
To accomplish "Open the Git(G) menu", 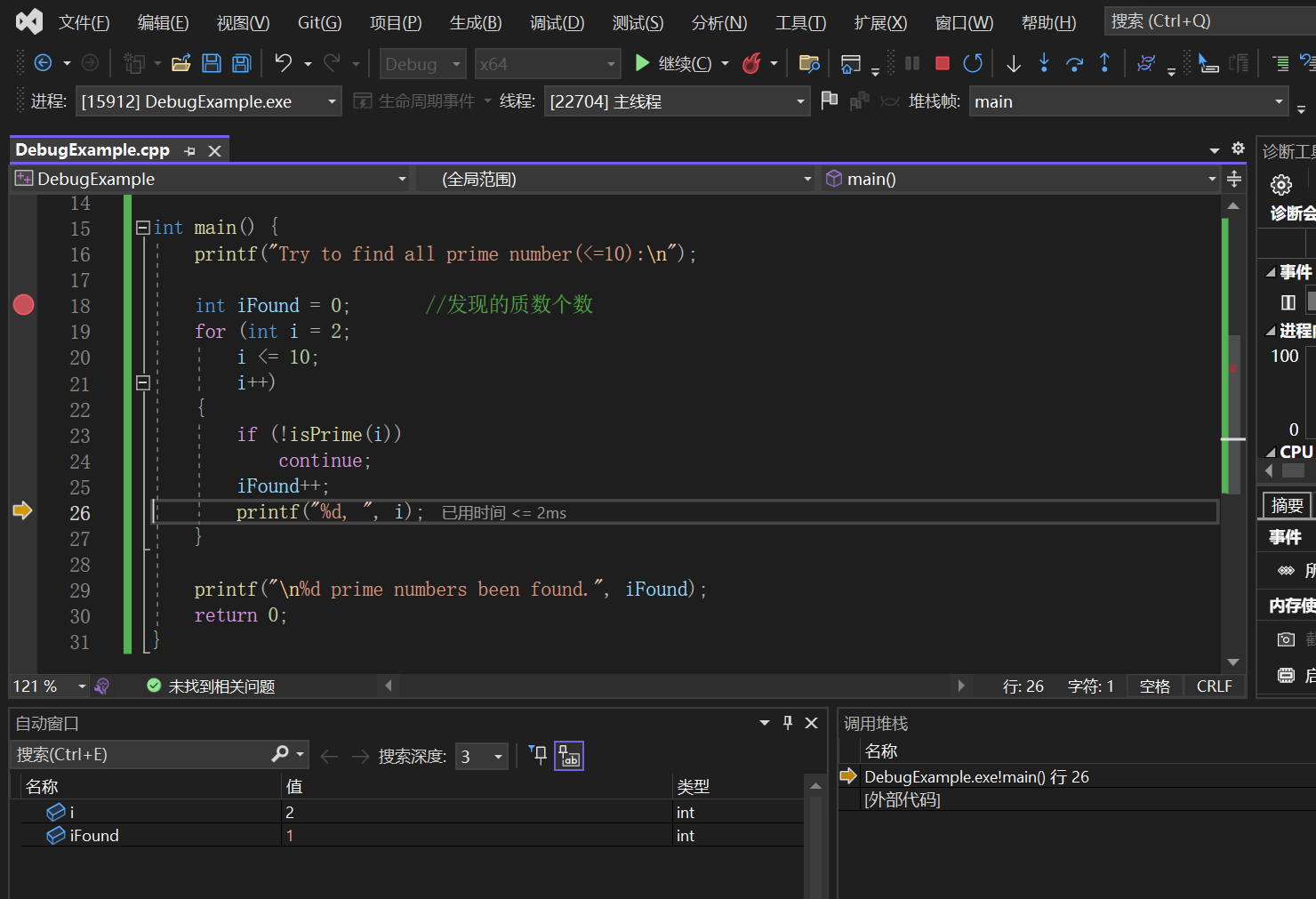I will click(319, 22).
